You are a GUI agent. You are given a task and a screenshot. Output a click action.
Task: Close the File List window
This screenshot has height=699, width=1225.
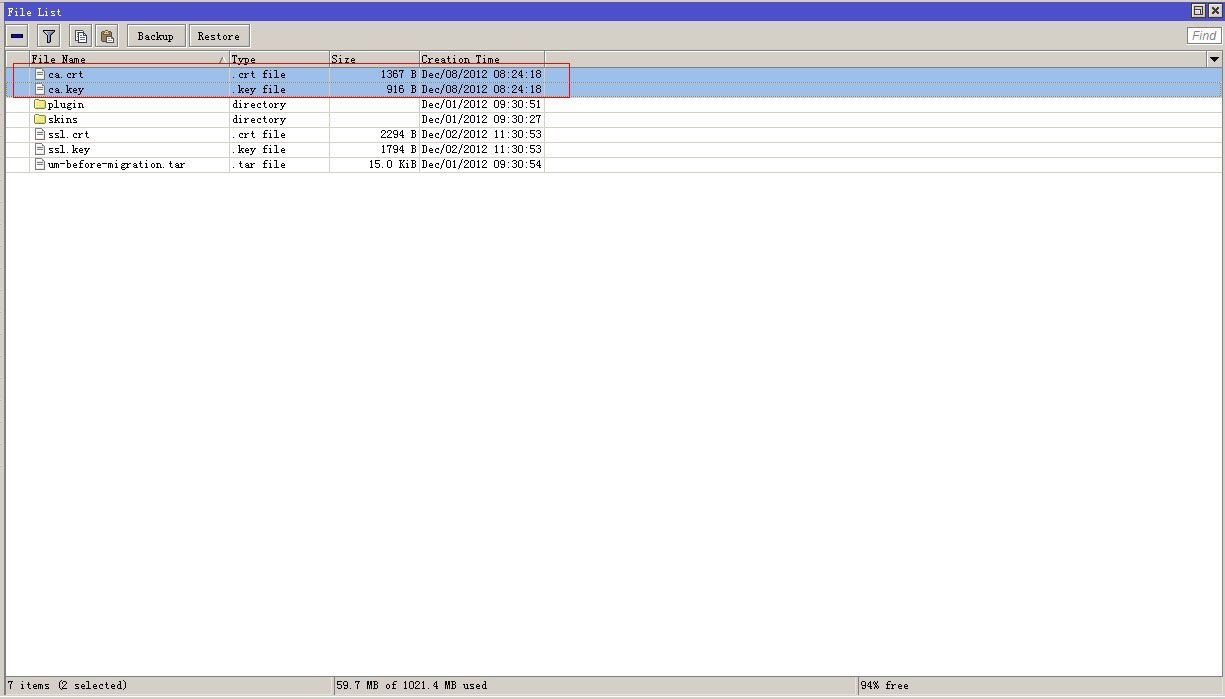point(1214,11)
